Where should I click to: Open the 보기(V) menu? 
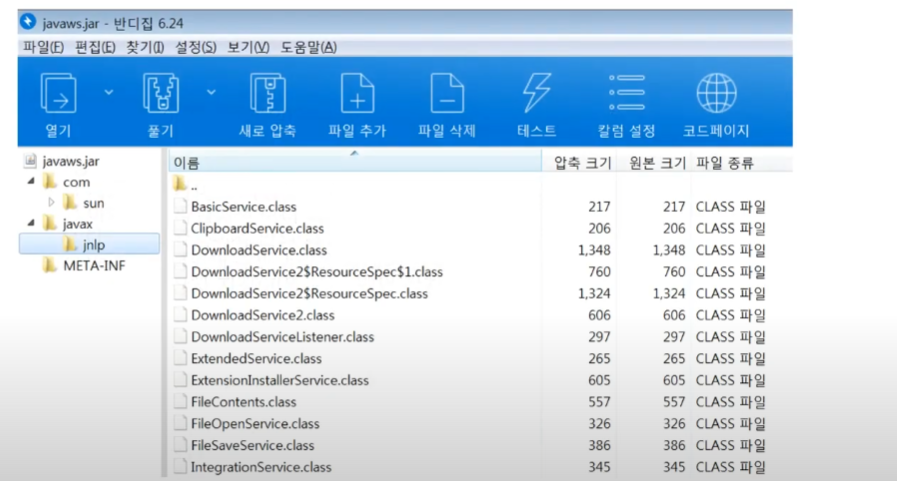[248, 47]
